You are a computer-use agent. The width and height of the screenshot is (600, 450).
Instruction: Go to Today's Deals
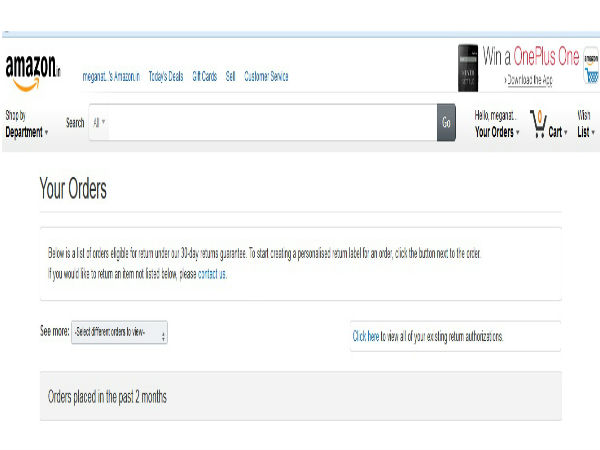tap(165, 77)
